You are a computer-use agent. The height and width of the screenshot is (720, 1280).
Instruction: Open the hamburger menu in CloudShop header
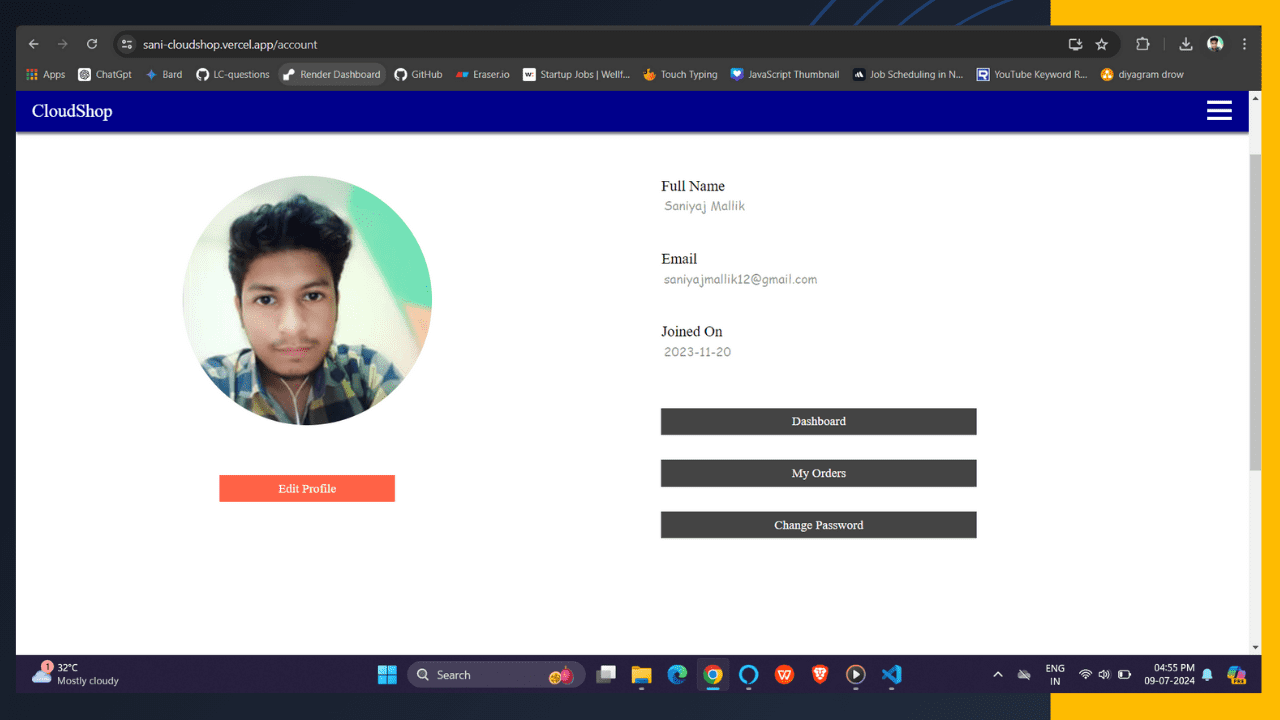click(x=1219, y=111)
